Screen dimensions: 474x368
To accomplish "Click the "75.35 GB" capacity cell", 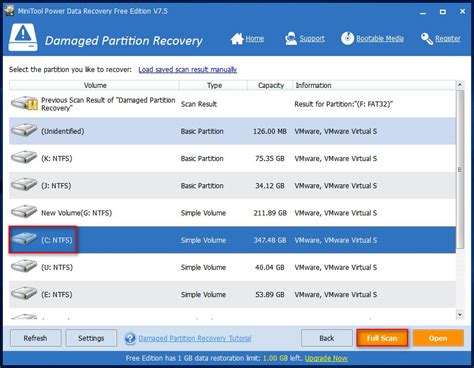I will (x=270, y=158).
